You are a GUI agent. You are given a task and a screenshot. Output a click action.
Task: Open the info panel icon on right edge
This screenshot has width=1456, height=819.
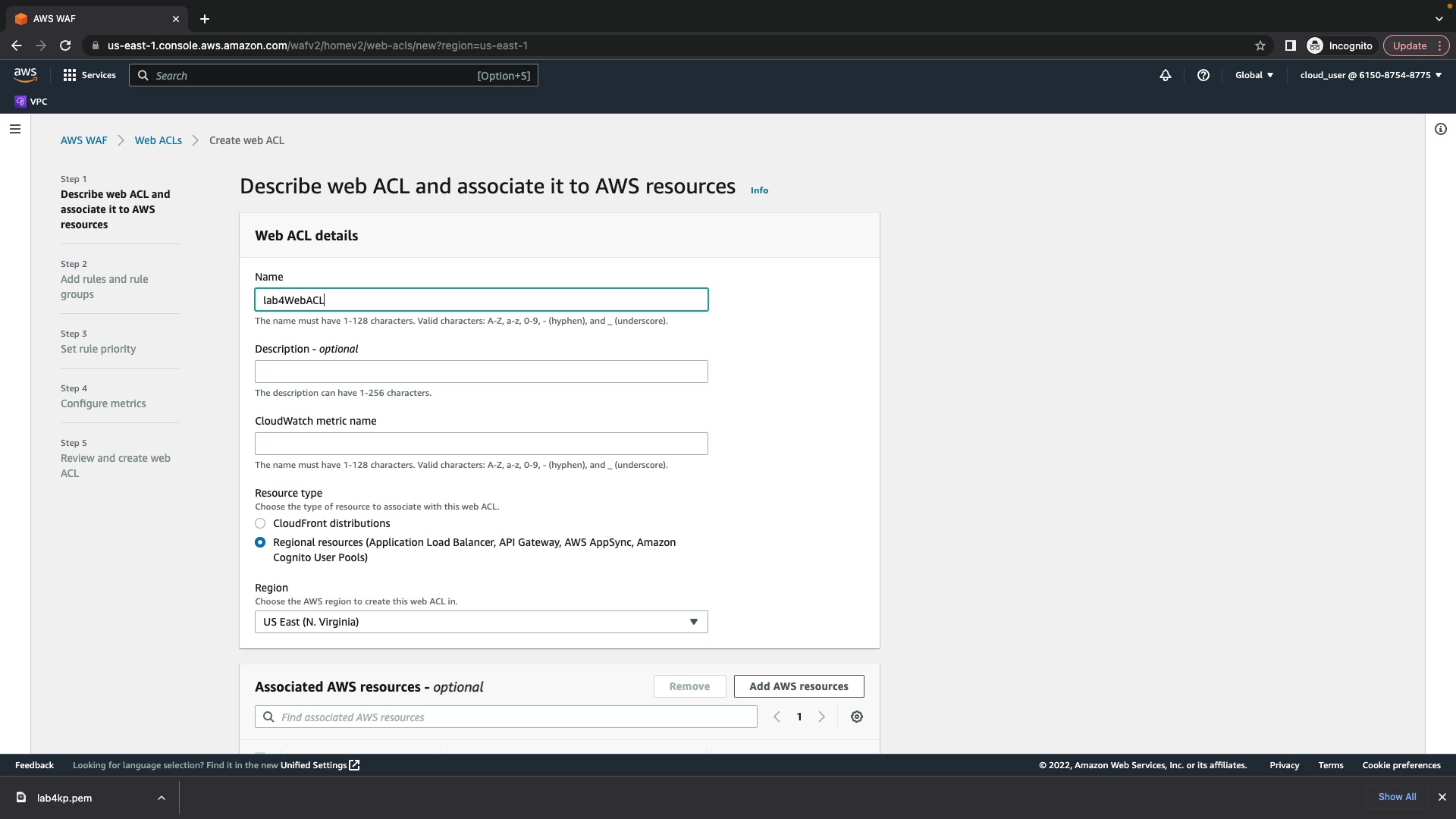(x=1441, y=129)
